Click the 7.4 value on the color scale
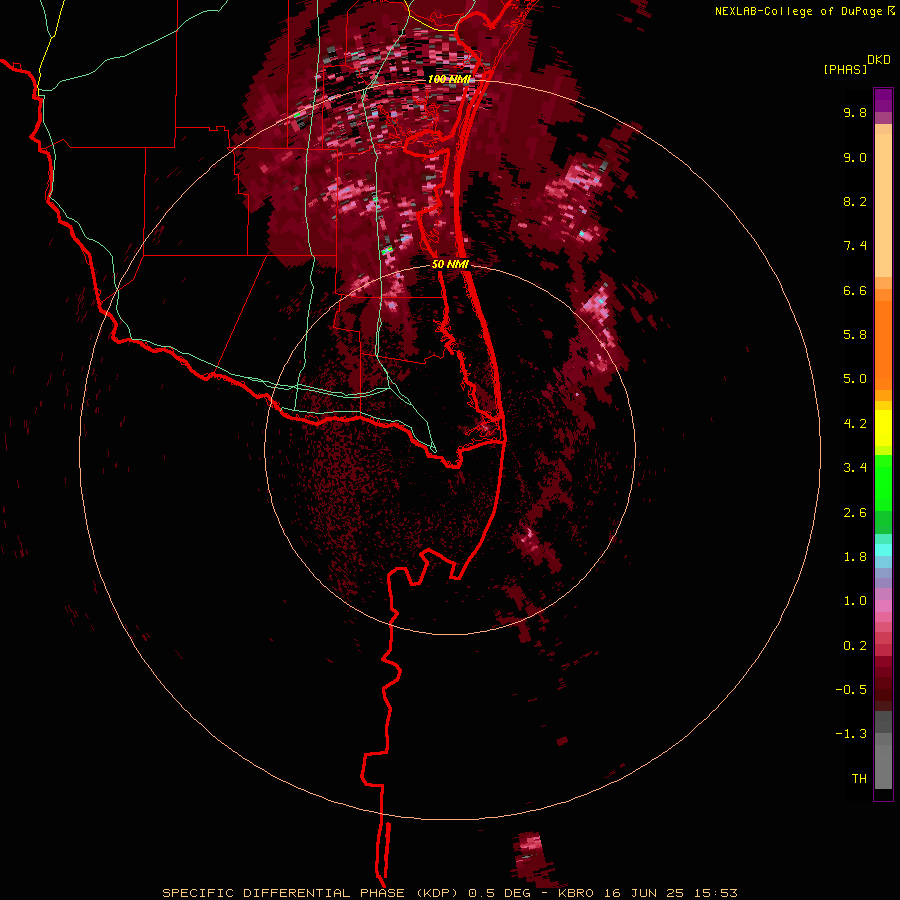Screen dimensions: 900x900 coord(855,246)
